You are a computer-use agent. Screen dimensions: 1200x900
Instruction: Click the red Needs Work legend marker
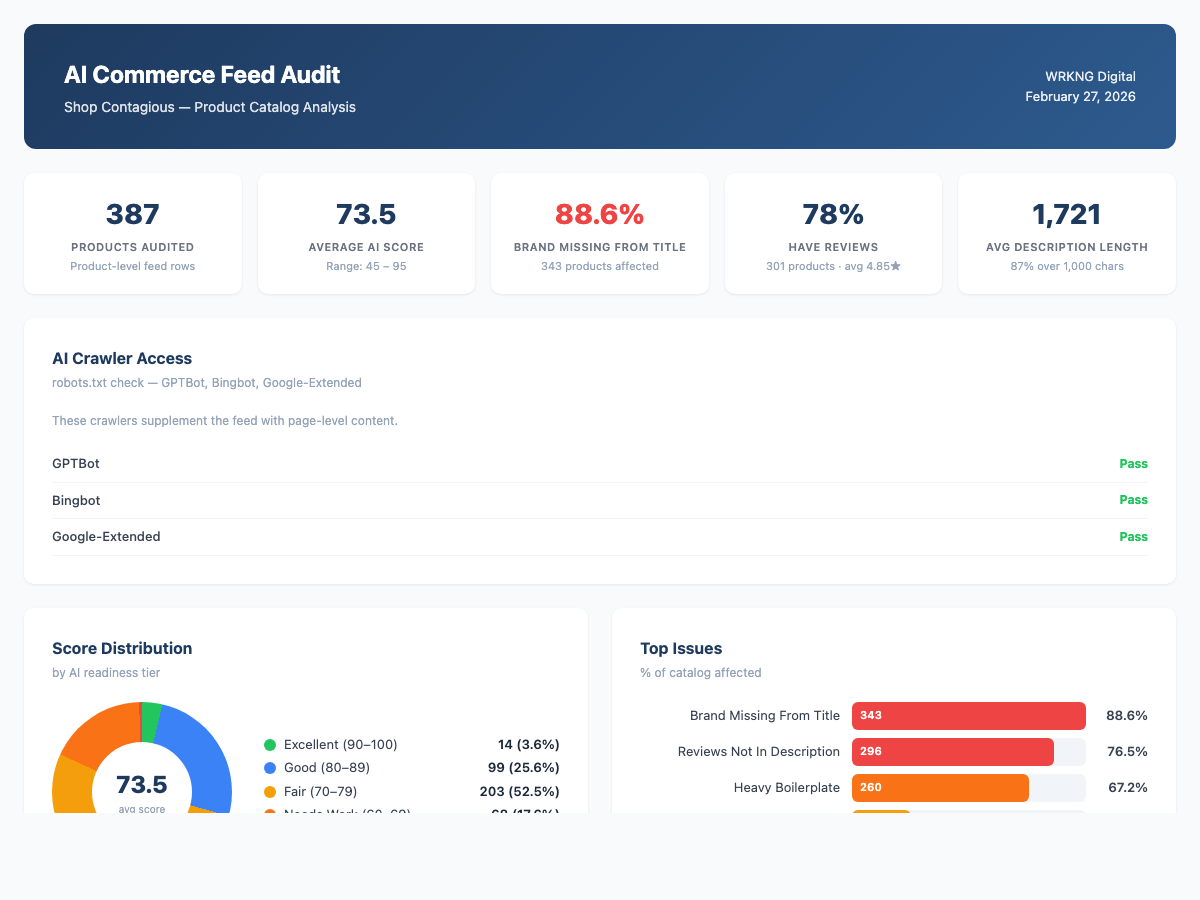tap(269, 811)
